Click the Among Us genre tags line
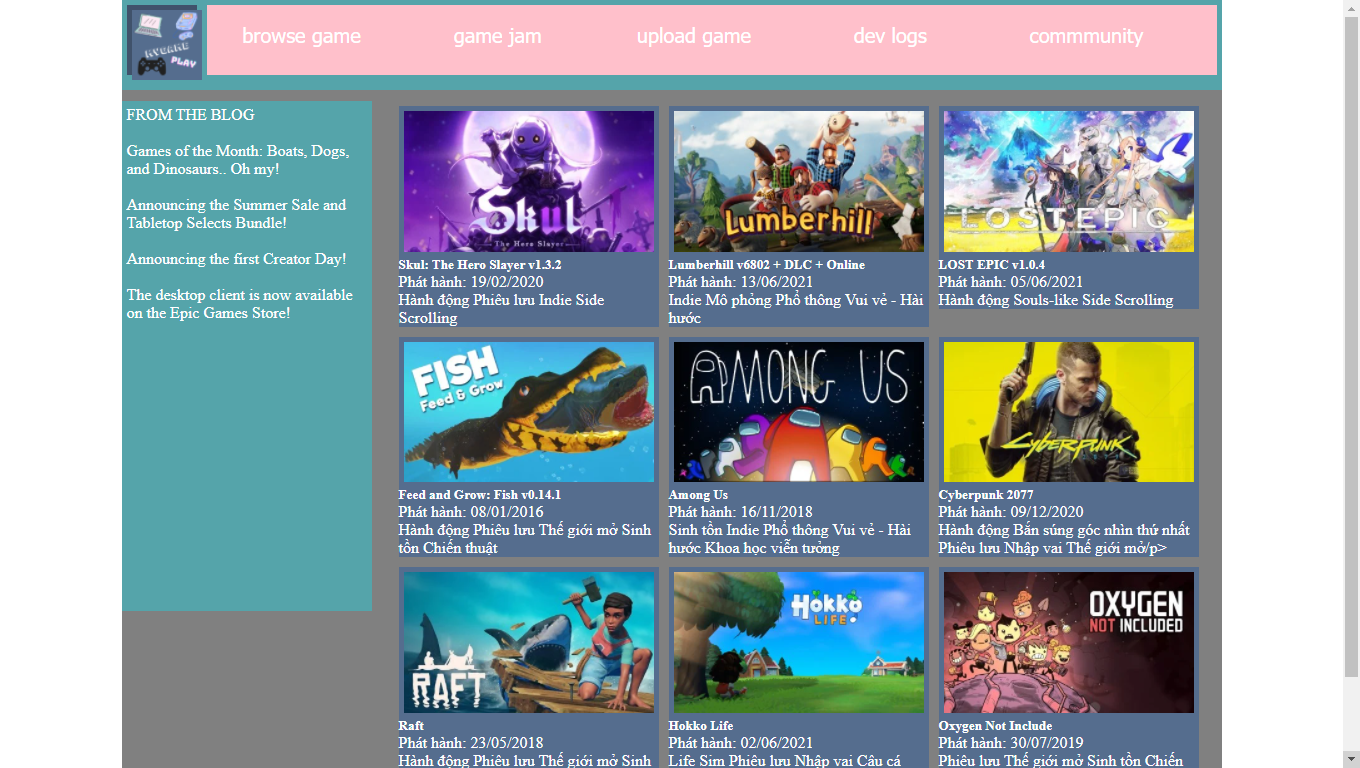 790,539
